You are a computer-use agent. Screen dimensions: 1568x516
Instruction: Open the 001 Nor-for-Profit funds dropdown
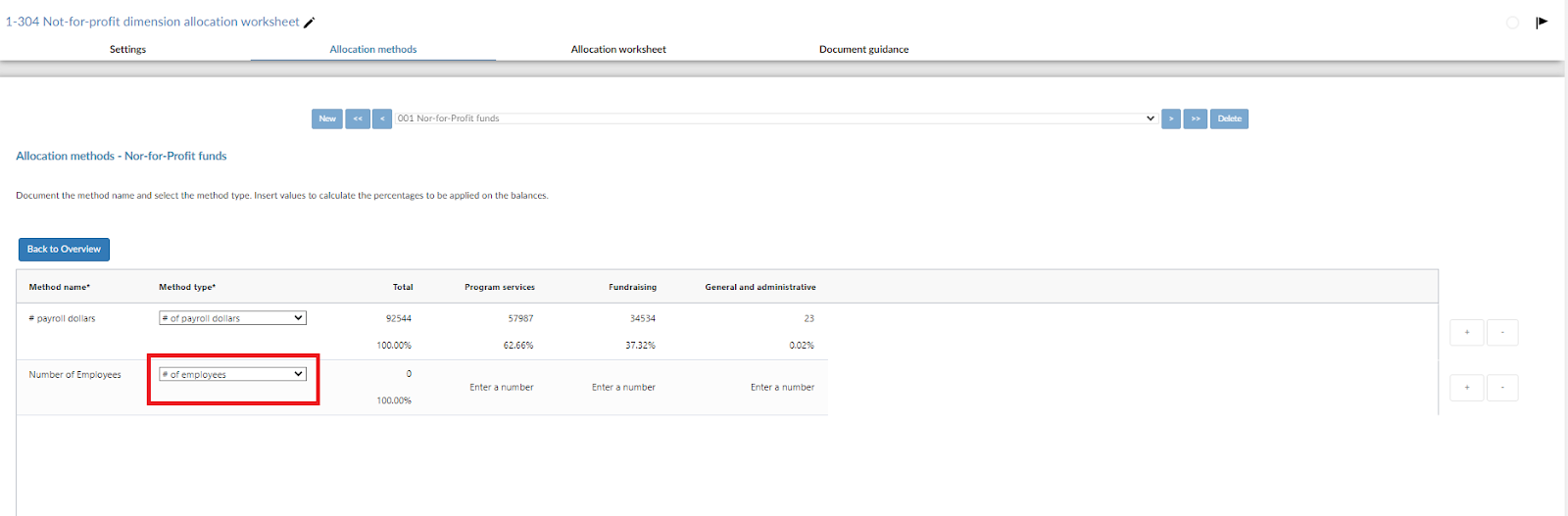(x=776, y=118)
